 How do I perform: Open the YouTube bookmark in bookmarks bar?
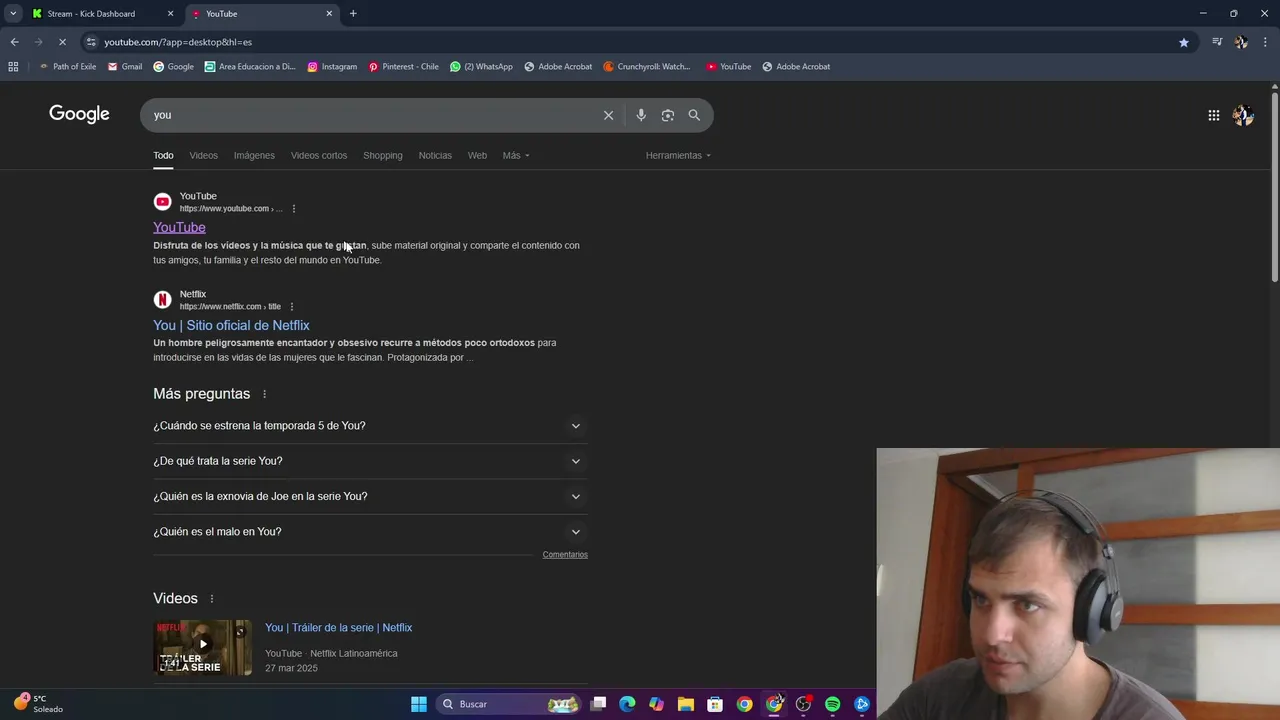728,67
